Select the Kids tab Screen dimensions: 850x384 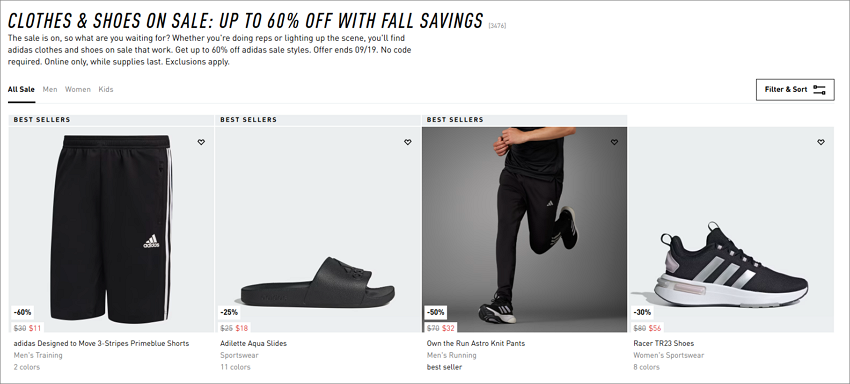point(106,89)
